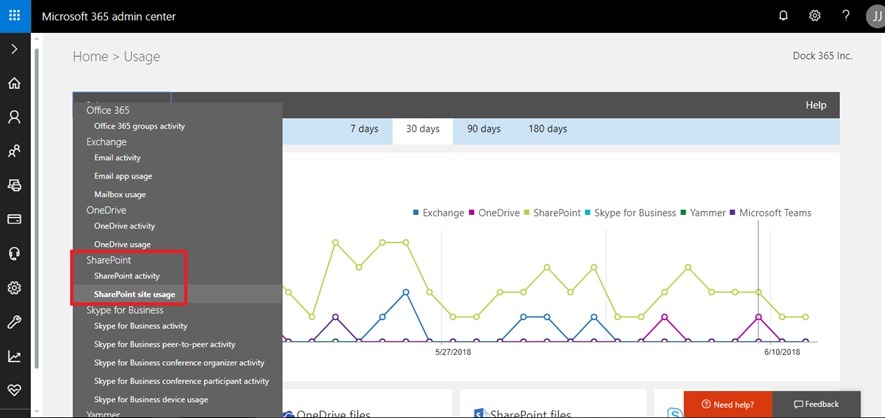
Task: Click the Help link in the report bar
Action: (x=816, y=105)
